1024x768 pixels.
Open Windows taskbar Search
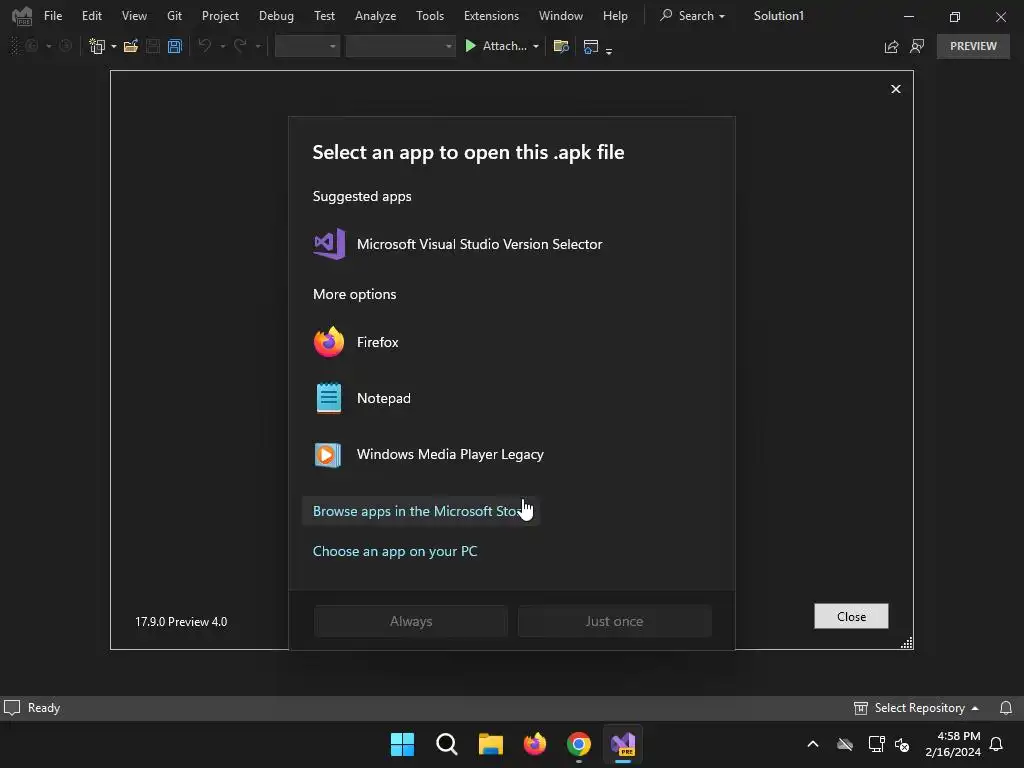point(447,744)
